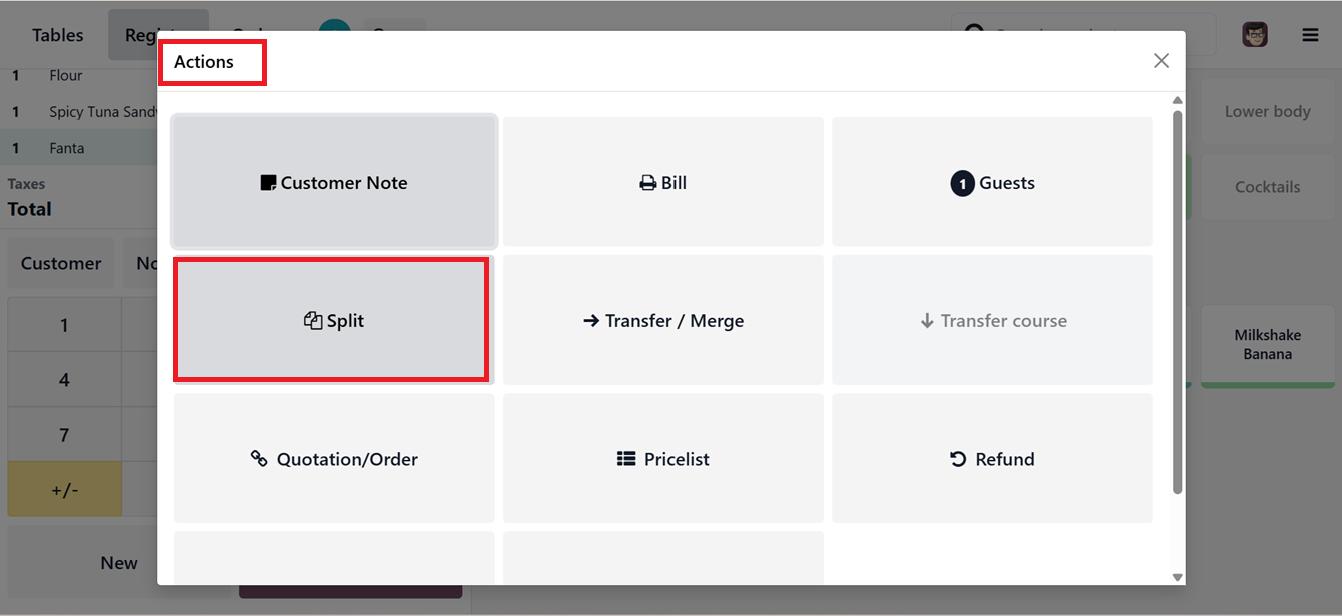The height and width of the screenshot is (616, 1342).
Task: Select the Lower body category
Action: point(1267,111)
